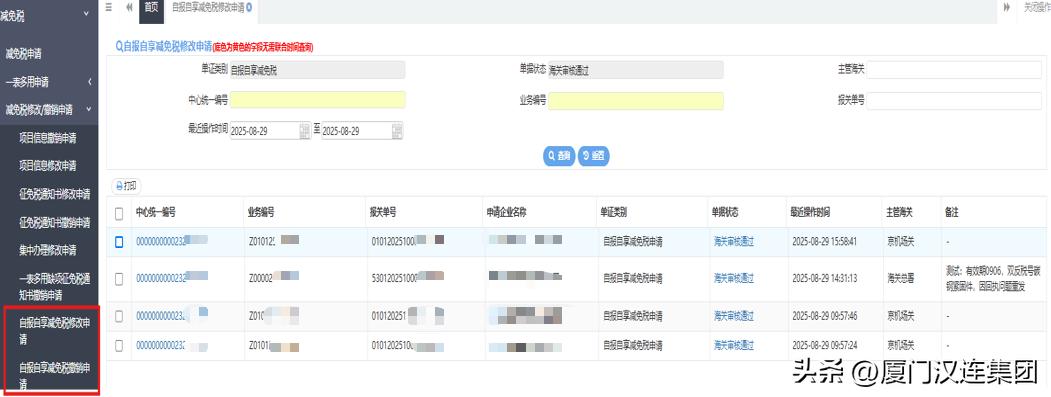The height and width of the screenshot is (397, 1051).
Task: Open calendar picker for start date
Action: click(x=305, y=131)
